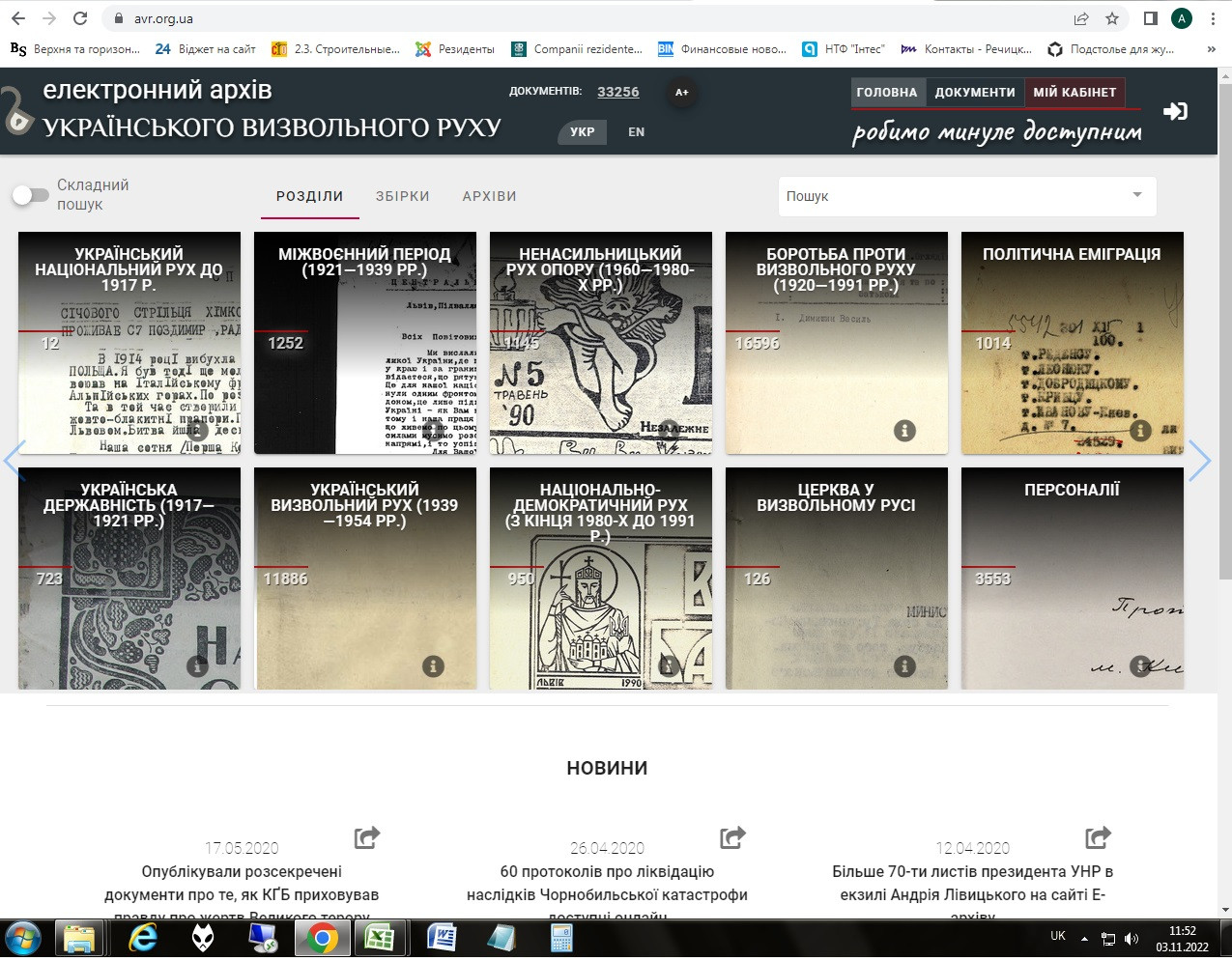Open info icon on Українська державність card
Viewport: 1232px width, 961px height.
coord(197,666)
